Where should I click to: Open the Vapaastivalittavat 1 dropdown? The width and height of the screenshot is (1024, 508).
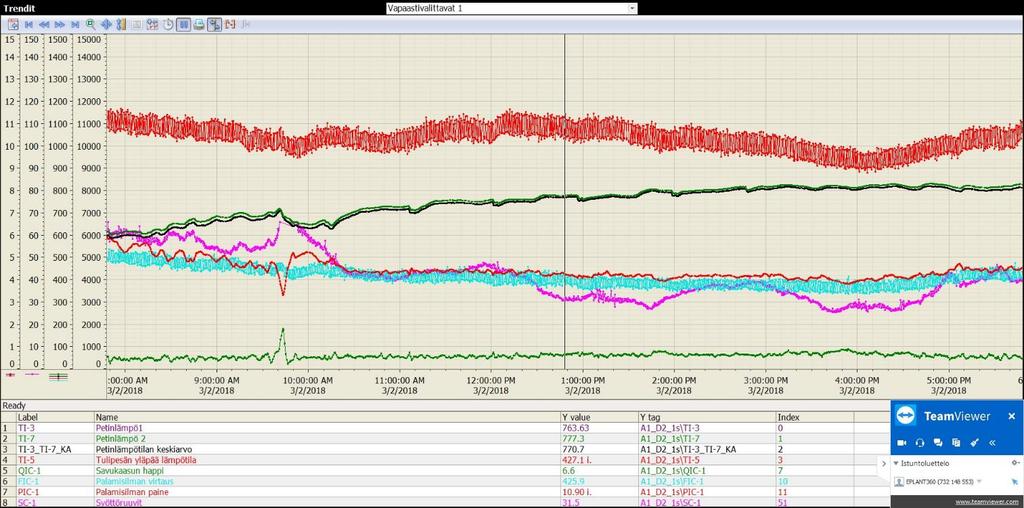tap(632, 8)
